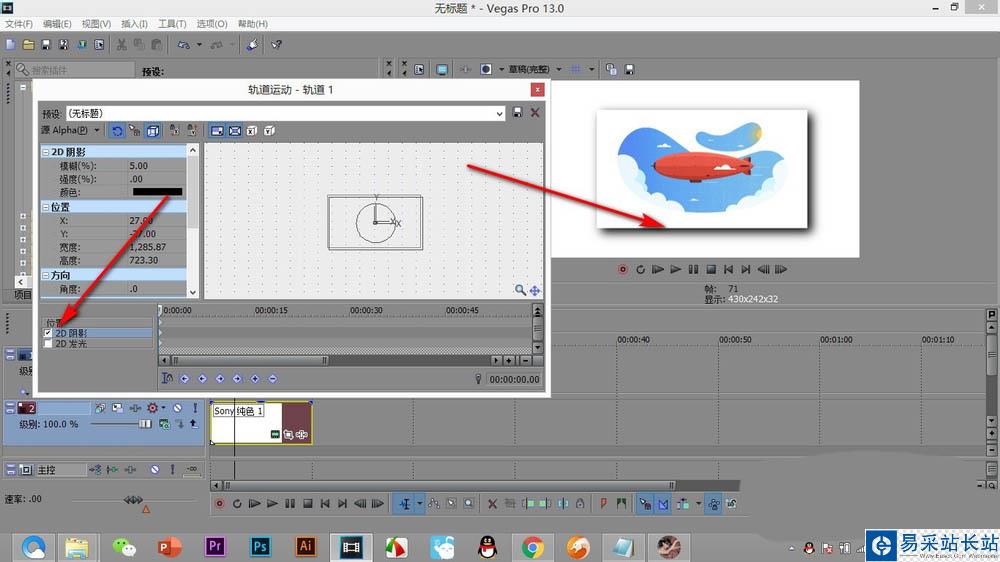This screenshot has width=1000, height=562.
Task: Undo the last action in main toolbar
Action: (x=184, y=45)
